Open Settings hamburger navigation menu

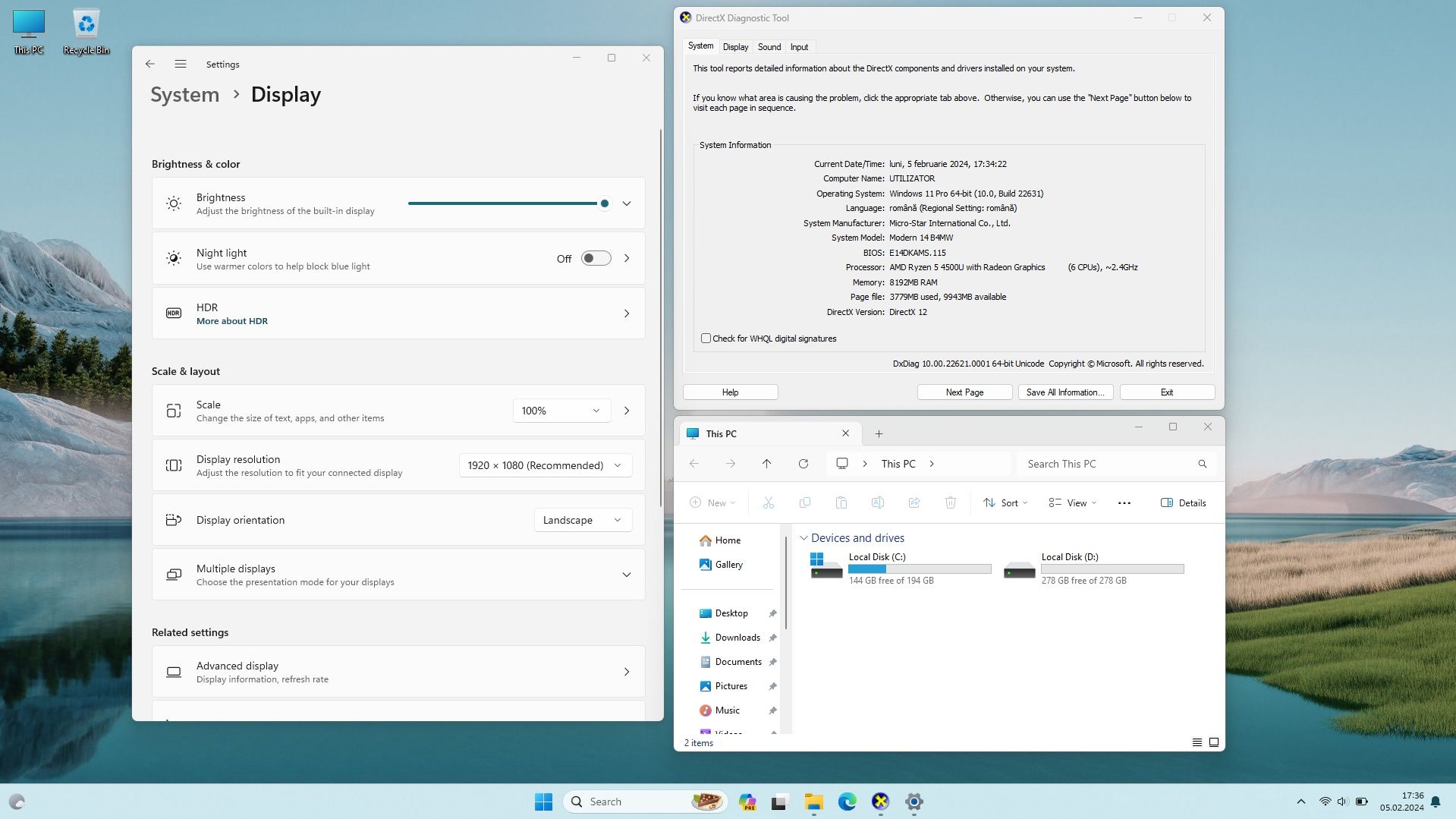pos(180,65)
